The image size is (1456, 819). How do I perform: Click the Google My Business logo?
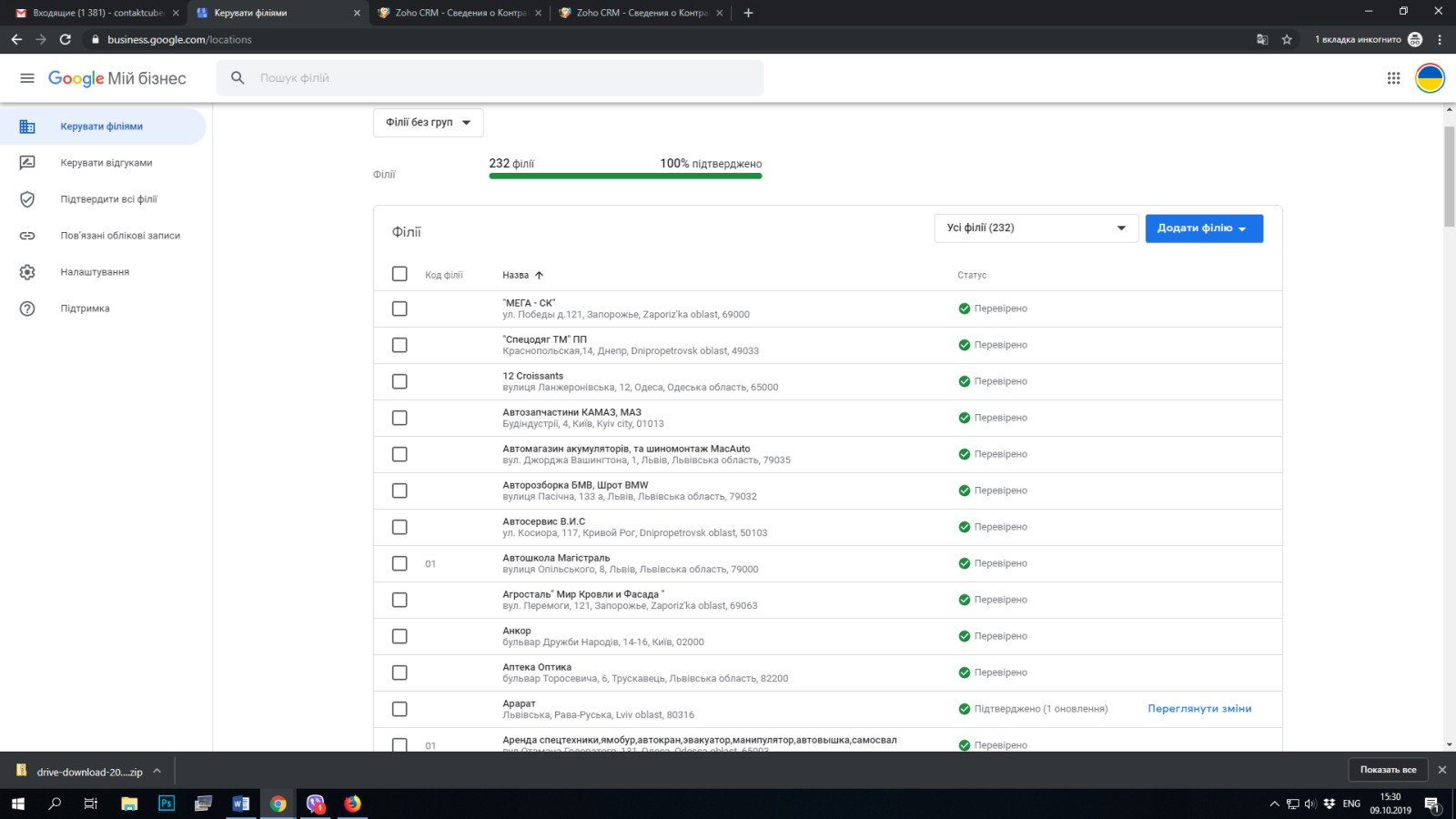tap(117, 78)
